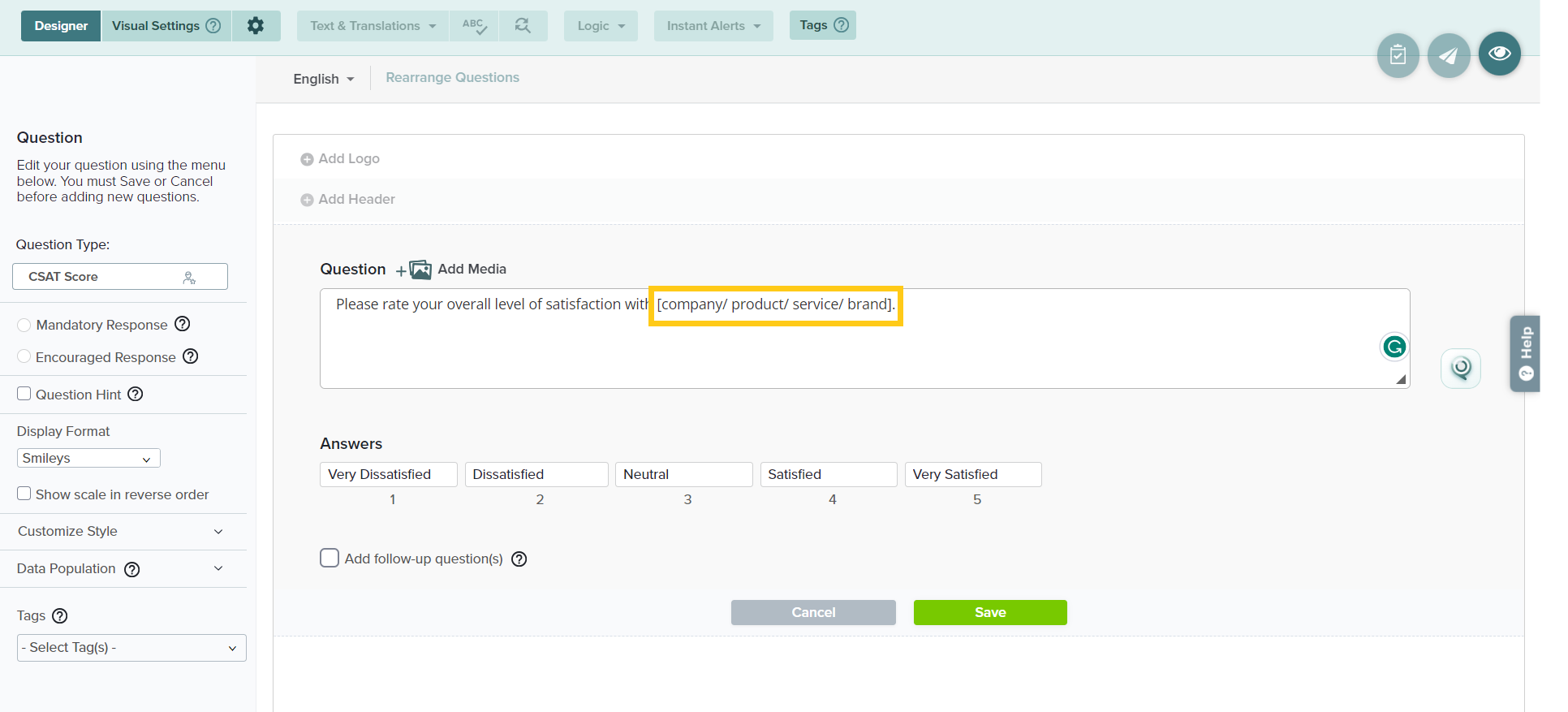Viewport: 1568px width, 712px height.
Task: Check Show scale in reverse order
Action: point(24,494)
